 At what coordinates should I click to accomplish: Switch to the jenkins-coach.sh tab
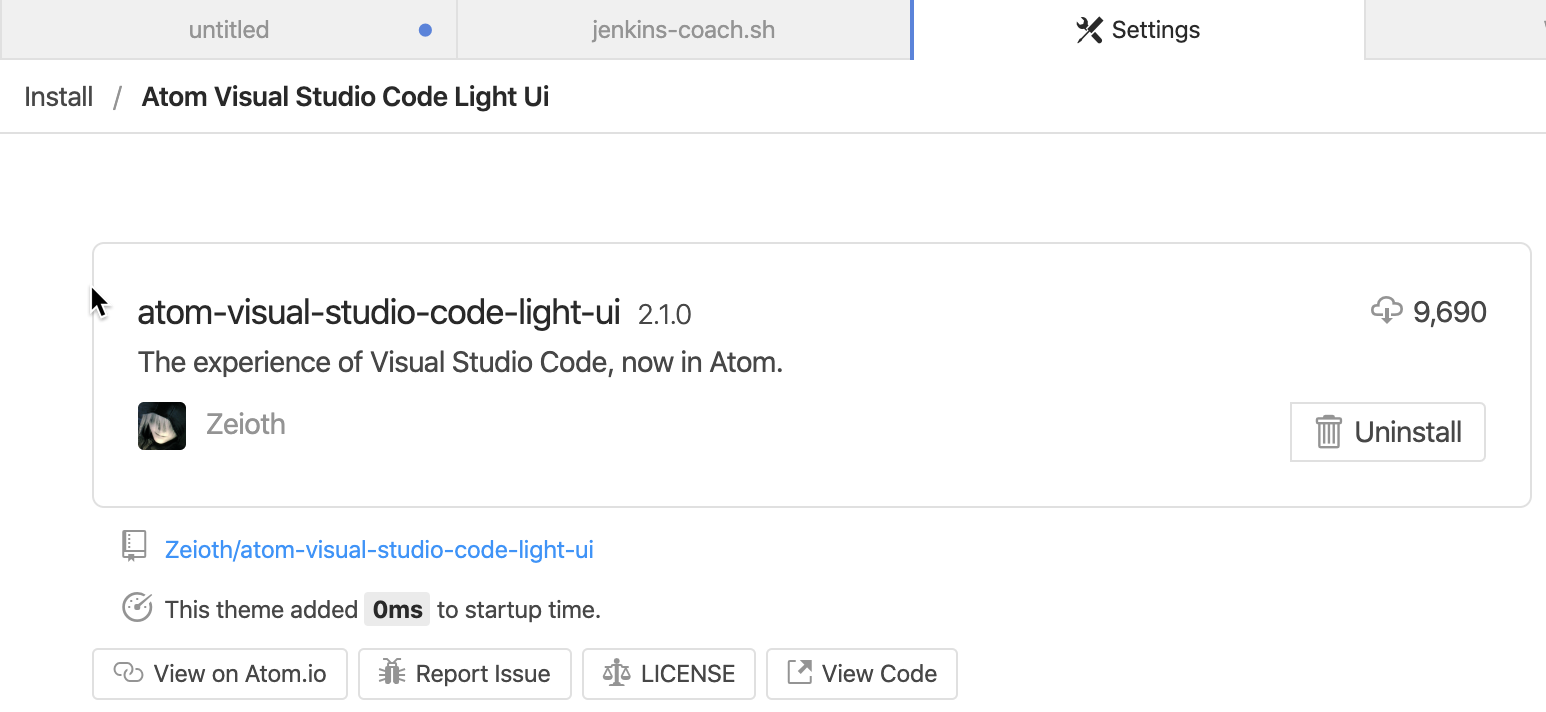pos(684,30)
